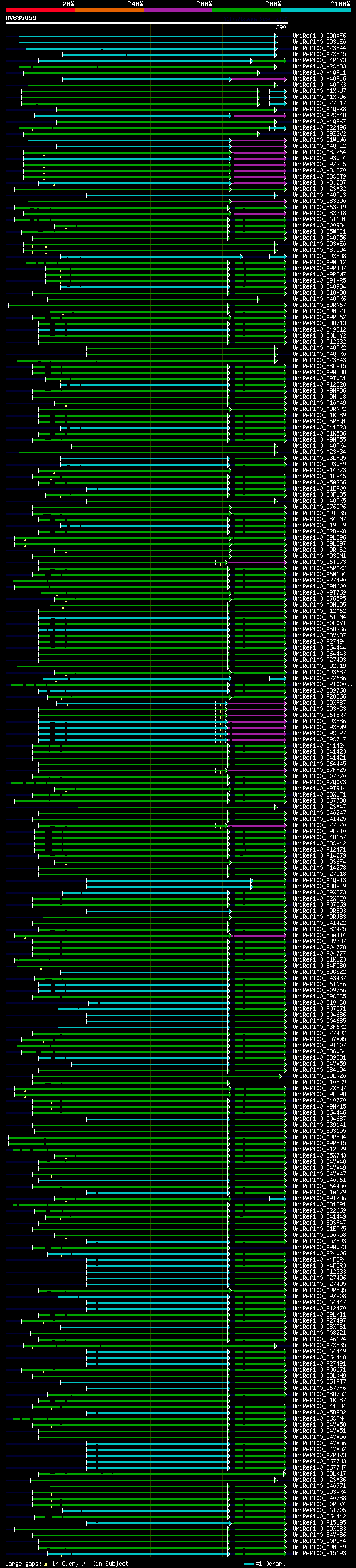Select the UniRef100_P04778 entry

tap(319, 948)
